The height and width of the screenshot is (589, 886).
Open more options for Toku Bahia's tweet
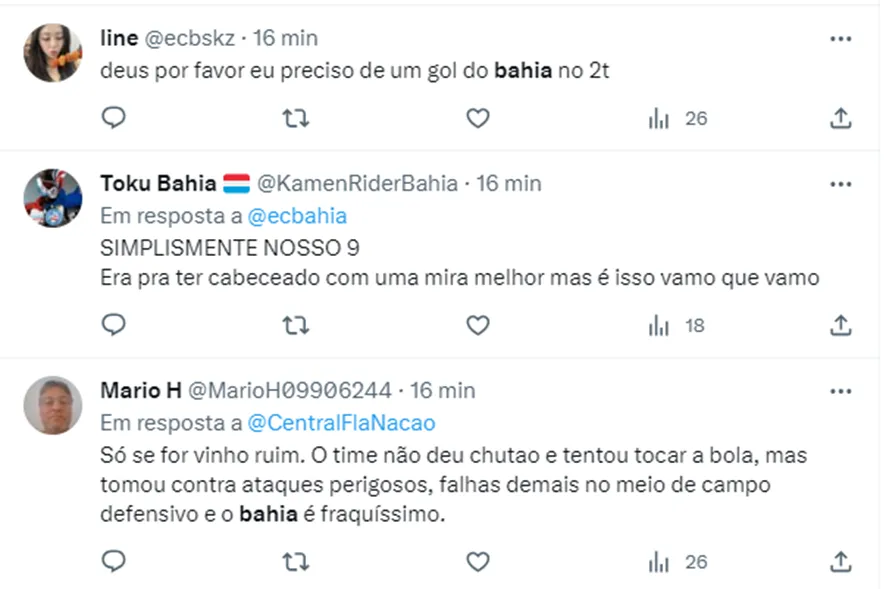(841, 184)
